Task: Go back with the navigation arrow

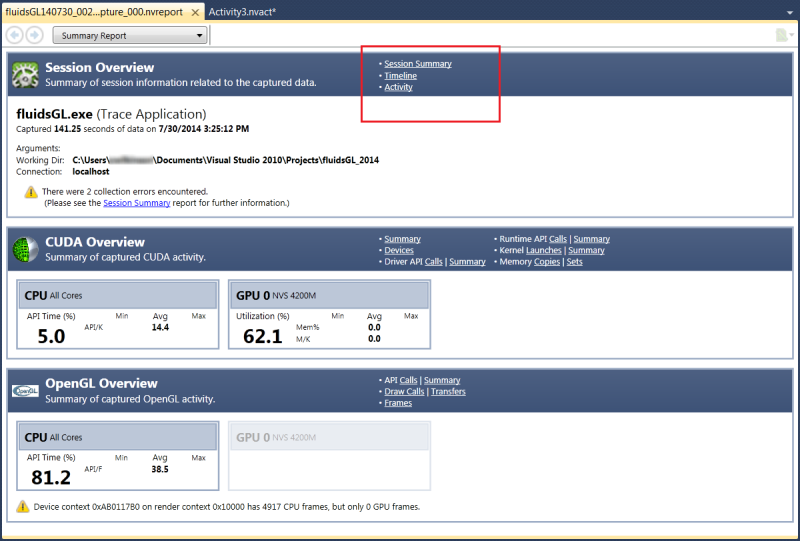Action: tap(15, 35)
